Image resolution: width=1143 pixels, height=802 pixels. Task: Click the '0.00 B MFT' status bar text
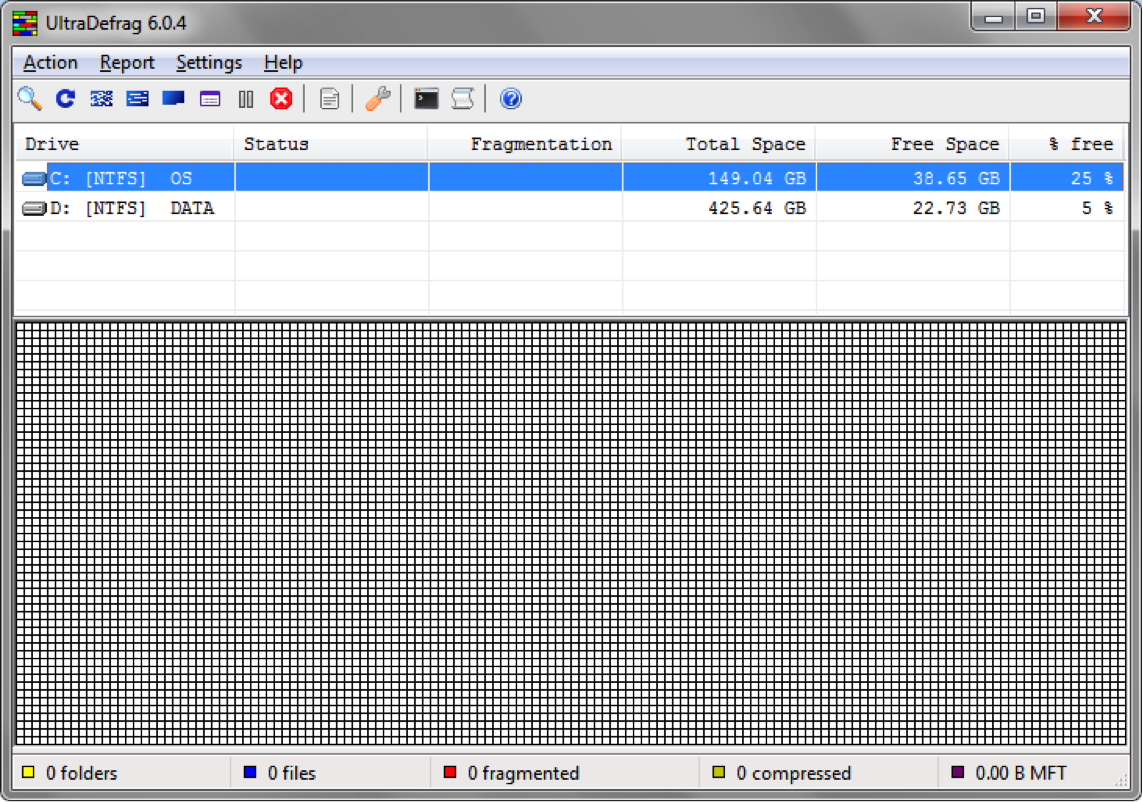pos(1021,773)
